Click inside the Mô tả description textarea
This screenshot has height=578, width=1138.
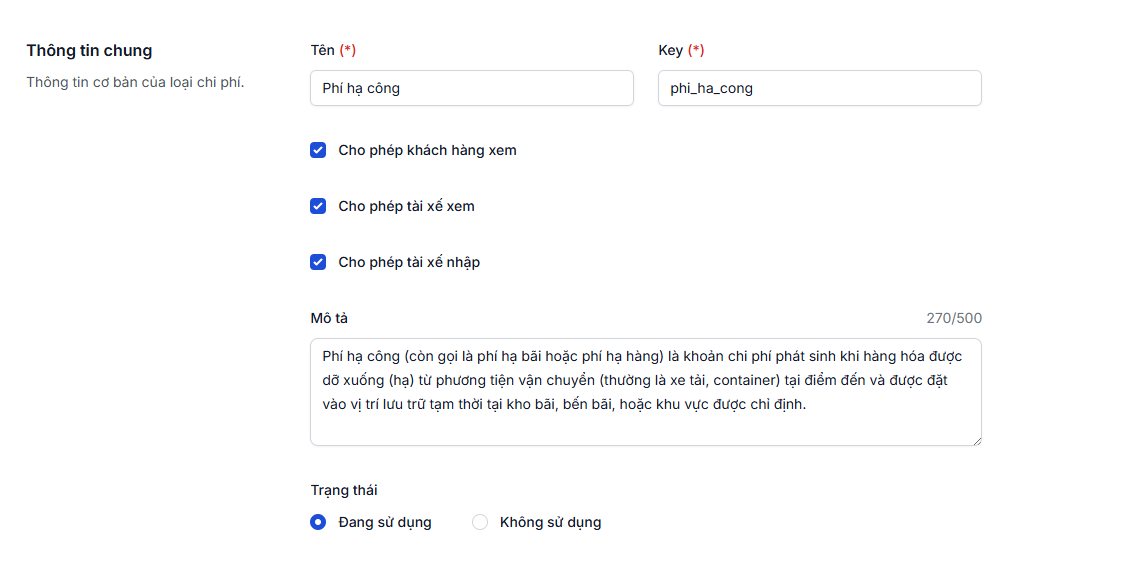click(645, 390)
